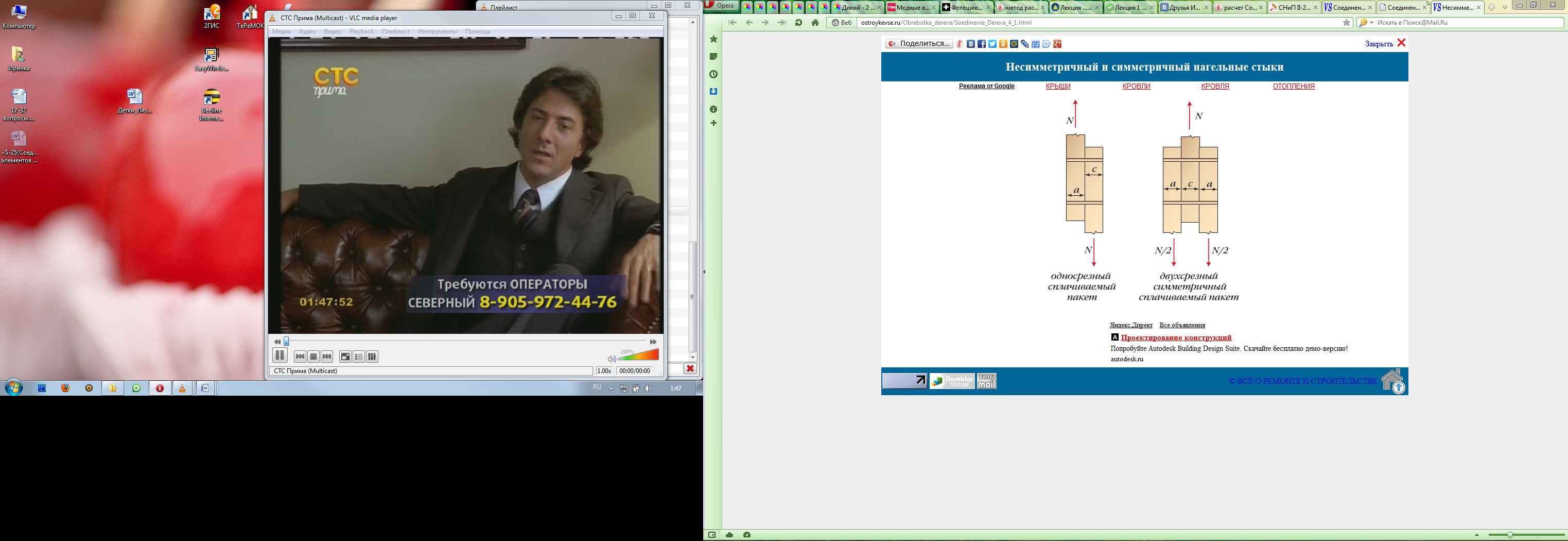Screen dimensions: 1568x541
Task: Switch to the 'Фотошко...' tab
Action: point(966,7)
